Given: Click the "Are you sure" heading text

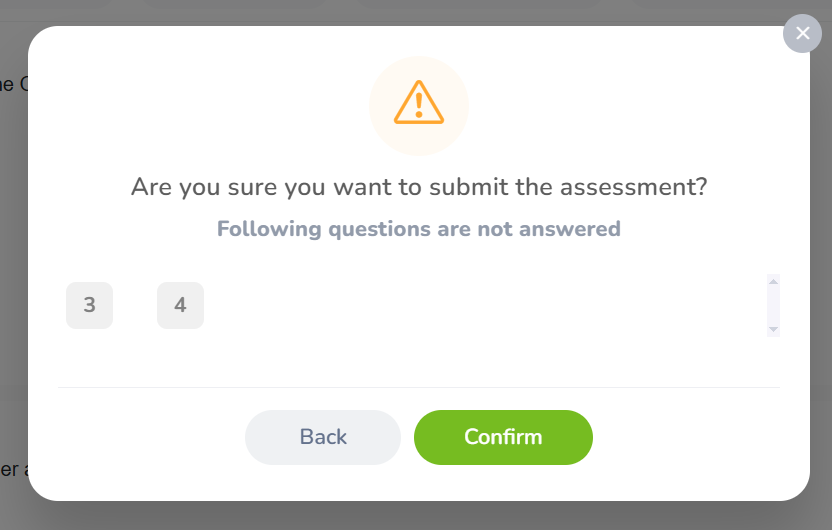Looking at the screenshot, I should click(419, 187).
